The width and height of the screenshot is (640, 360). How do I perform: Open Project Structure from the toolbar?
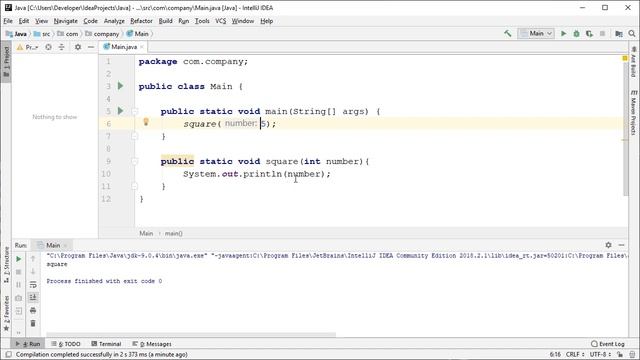[619, 33]
